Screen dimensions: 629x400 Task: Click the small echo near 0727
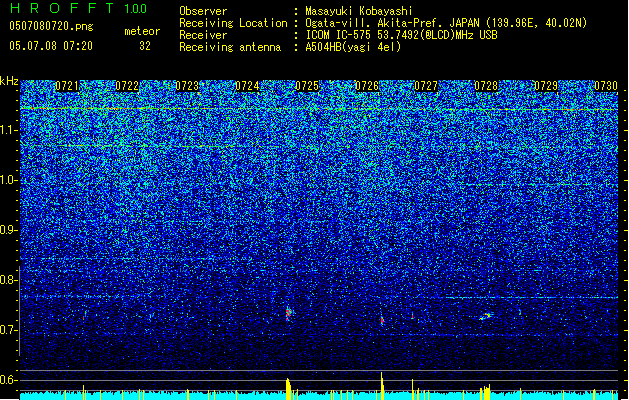tap(412, 316)
